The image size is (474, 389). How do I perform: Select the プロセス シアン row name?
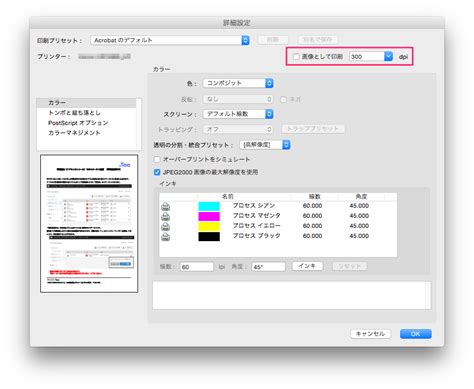[254, 206]
